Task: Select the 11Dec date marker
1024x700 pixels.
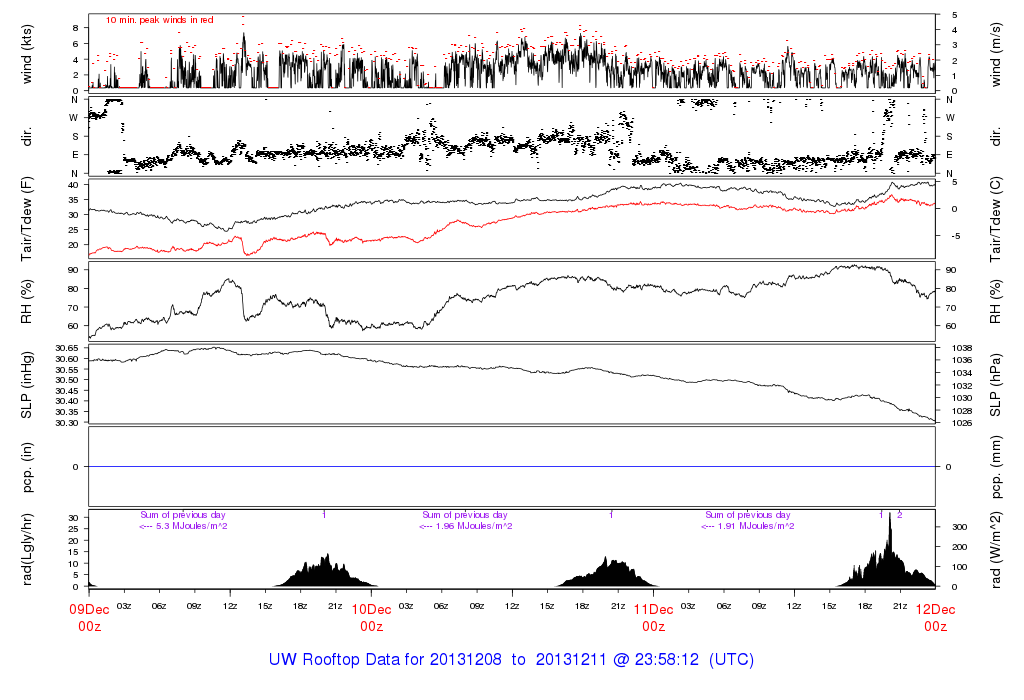Action: pyautogui.click(x=653, y=609)
